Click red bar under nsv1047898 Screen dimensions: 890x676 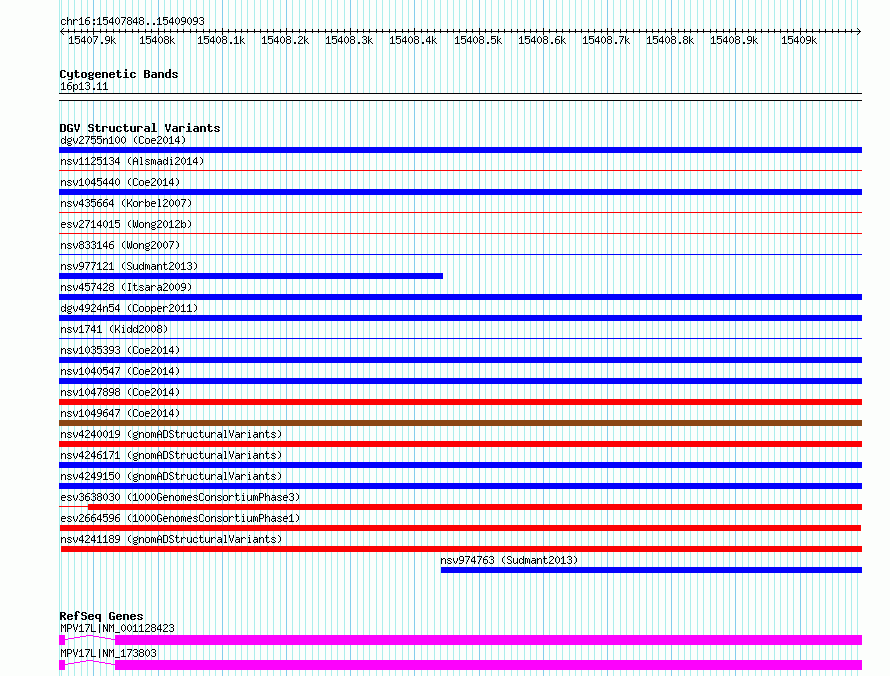[x=460, y=402]
